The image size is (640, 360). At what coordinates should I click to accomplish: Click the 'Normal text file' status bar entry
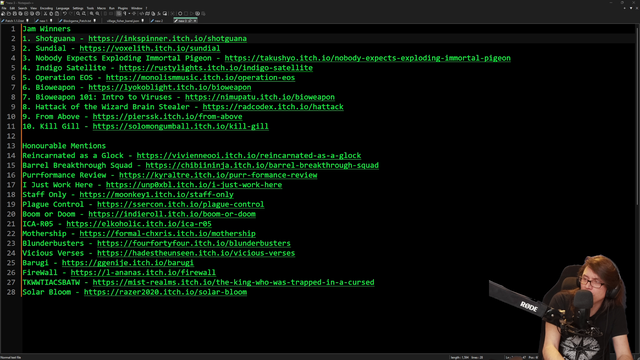click(x=11, y=358)
